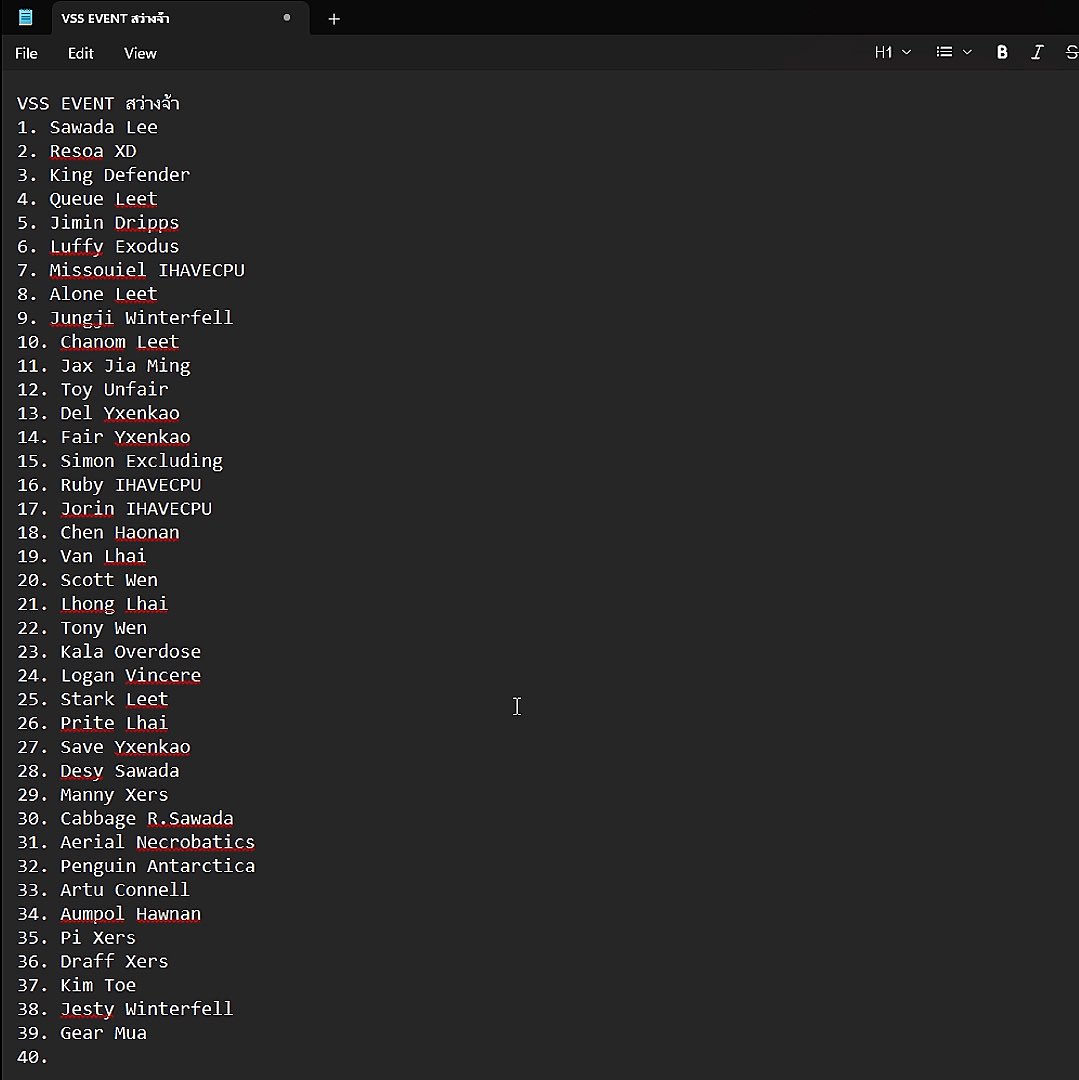Click on line 36 Draff Xers
This screenshot has height=1080, width=1079.
93,962
